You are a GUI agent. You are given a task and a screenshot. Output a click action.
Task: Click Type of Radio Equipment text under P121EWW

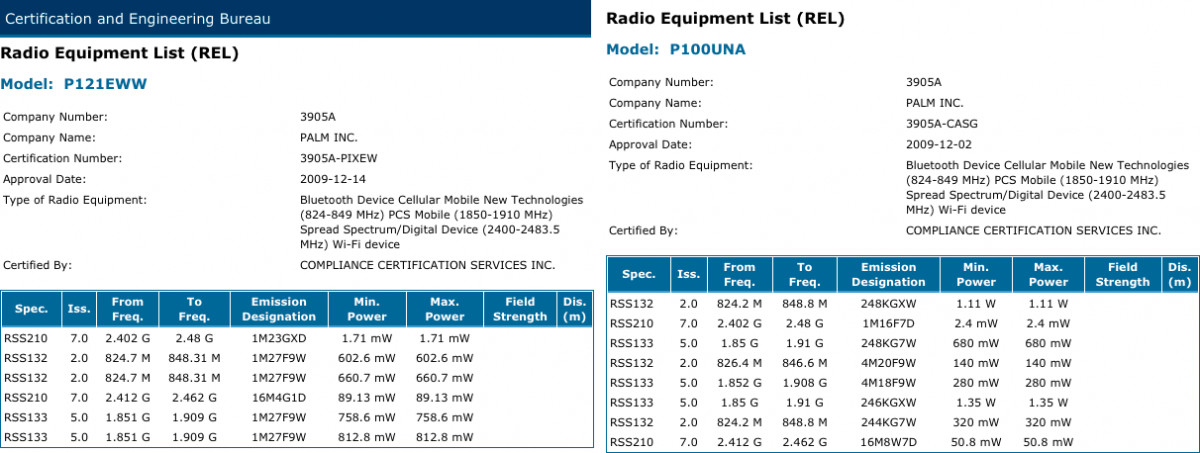441,222
